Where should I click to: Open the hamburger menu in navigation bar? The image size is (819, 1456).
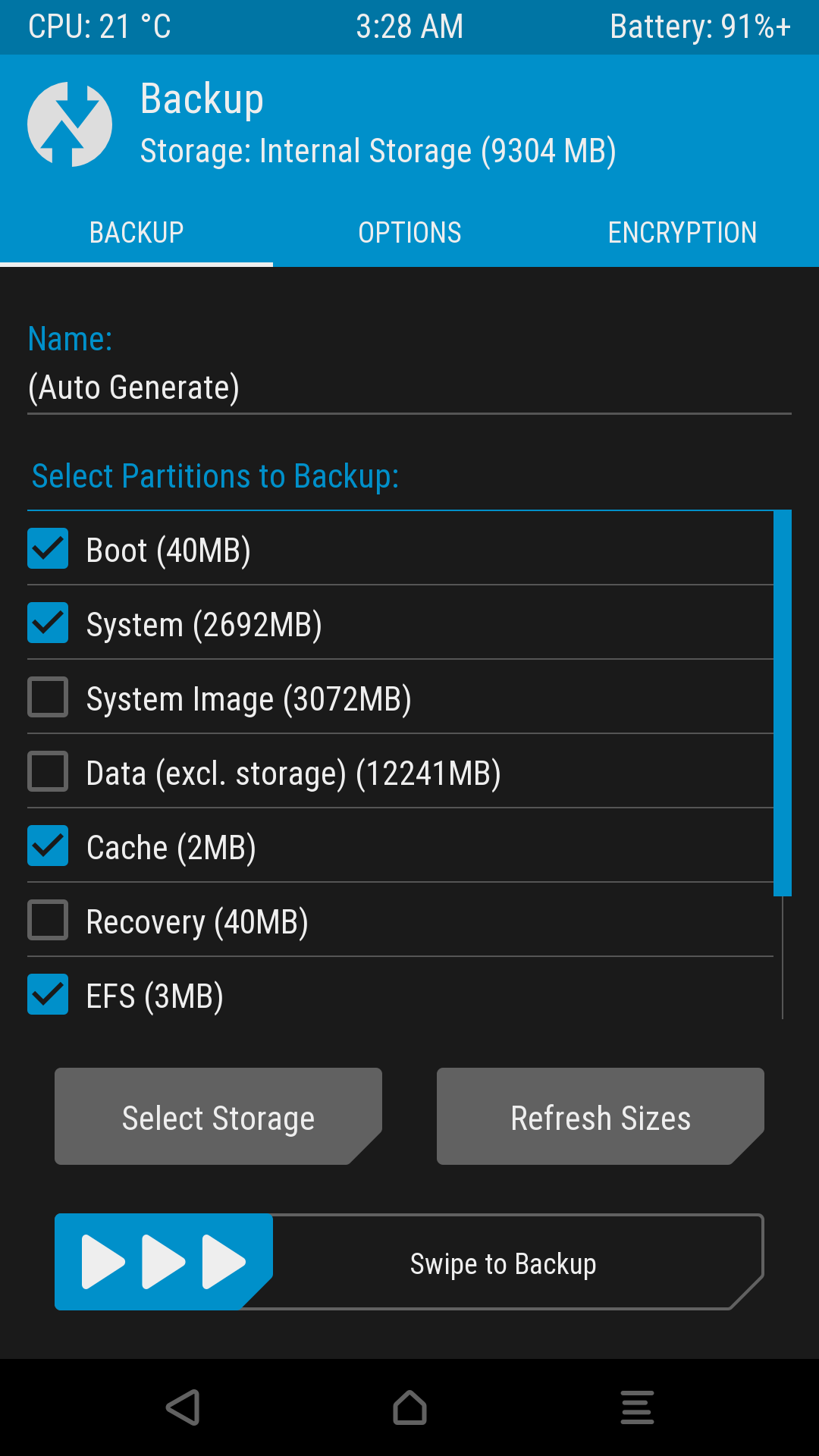point(636,1407)
